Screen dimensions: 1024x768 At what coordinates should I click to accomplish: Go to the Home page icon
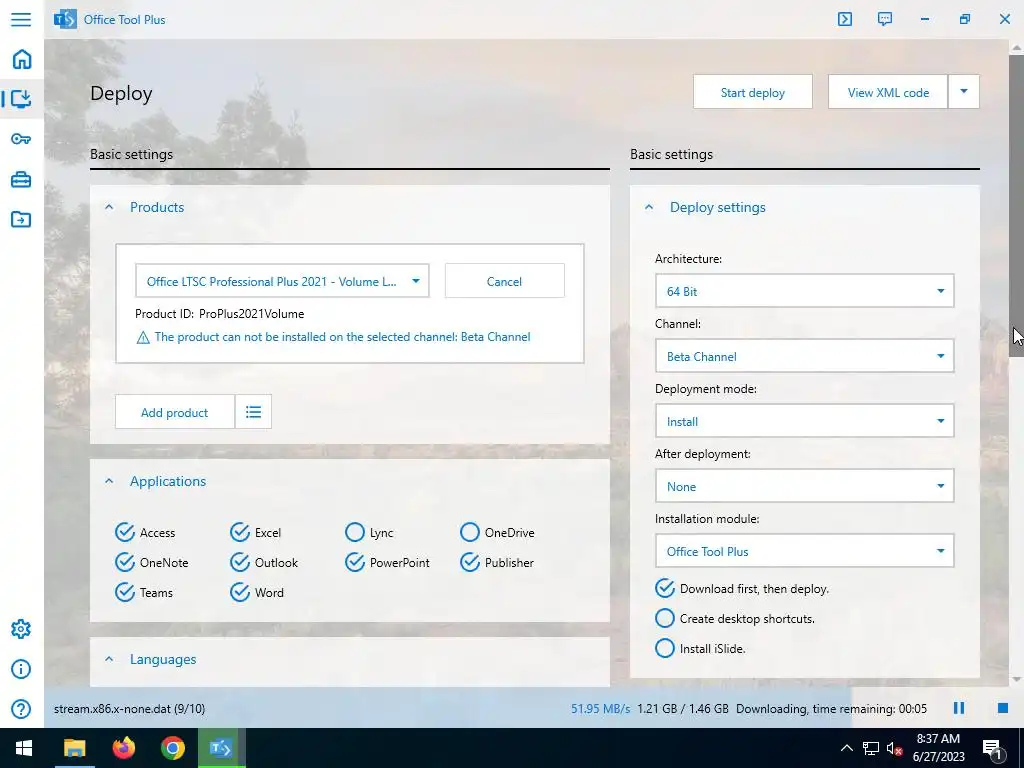point(22,59)
